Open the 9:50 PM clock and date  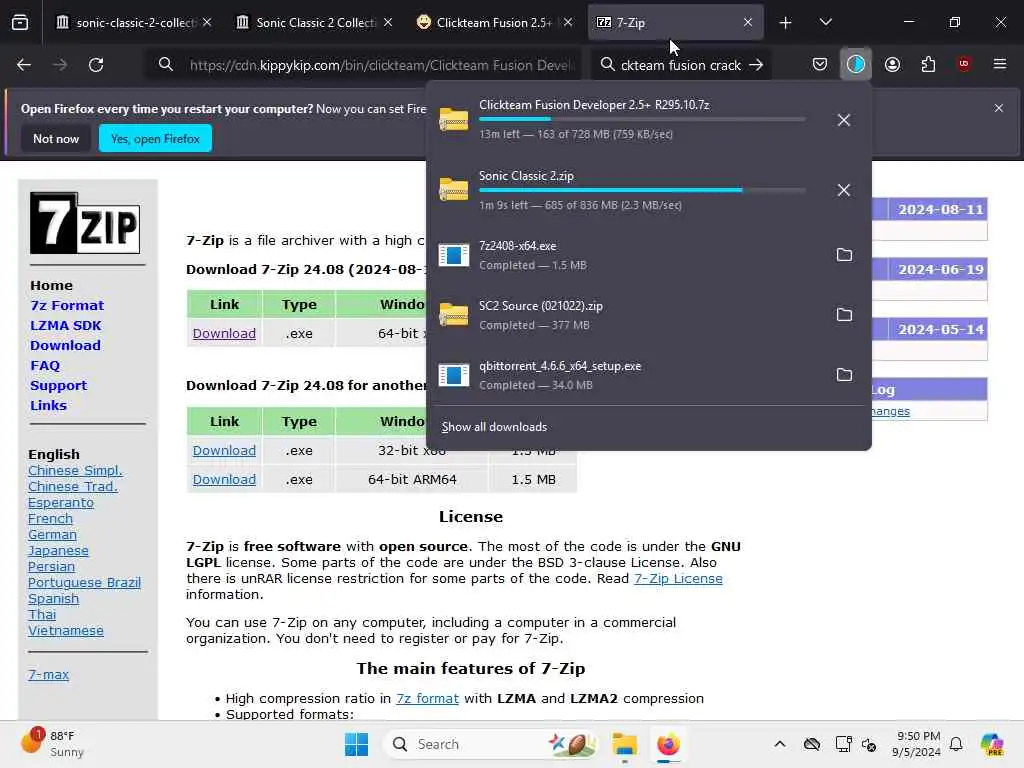(x=918, y=744)
